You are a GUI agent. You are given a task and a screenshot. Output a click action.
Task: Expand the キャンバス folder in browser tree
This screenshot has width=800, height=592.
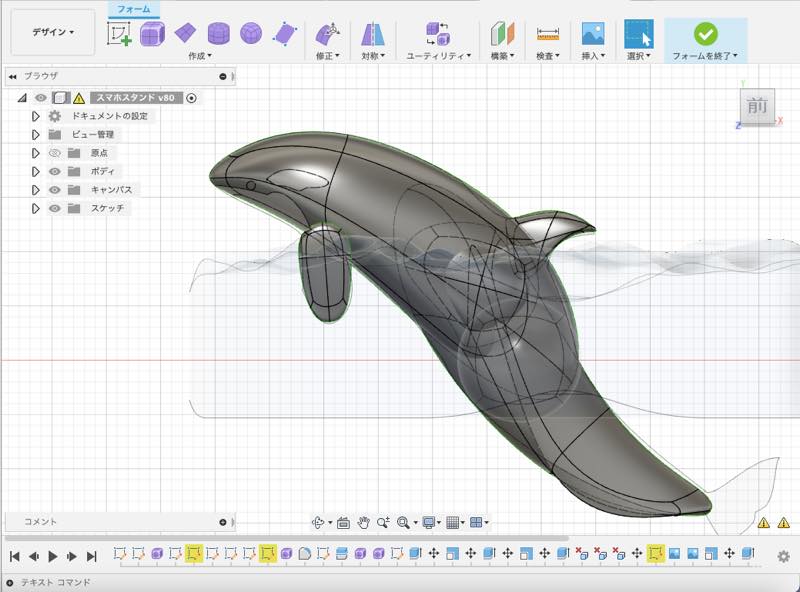click(35, 190)
